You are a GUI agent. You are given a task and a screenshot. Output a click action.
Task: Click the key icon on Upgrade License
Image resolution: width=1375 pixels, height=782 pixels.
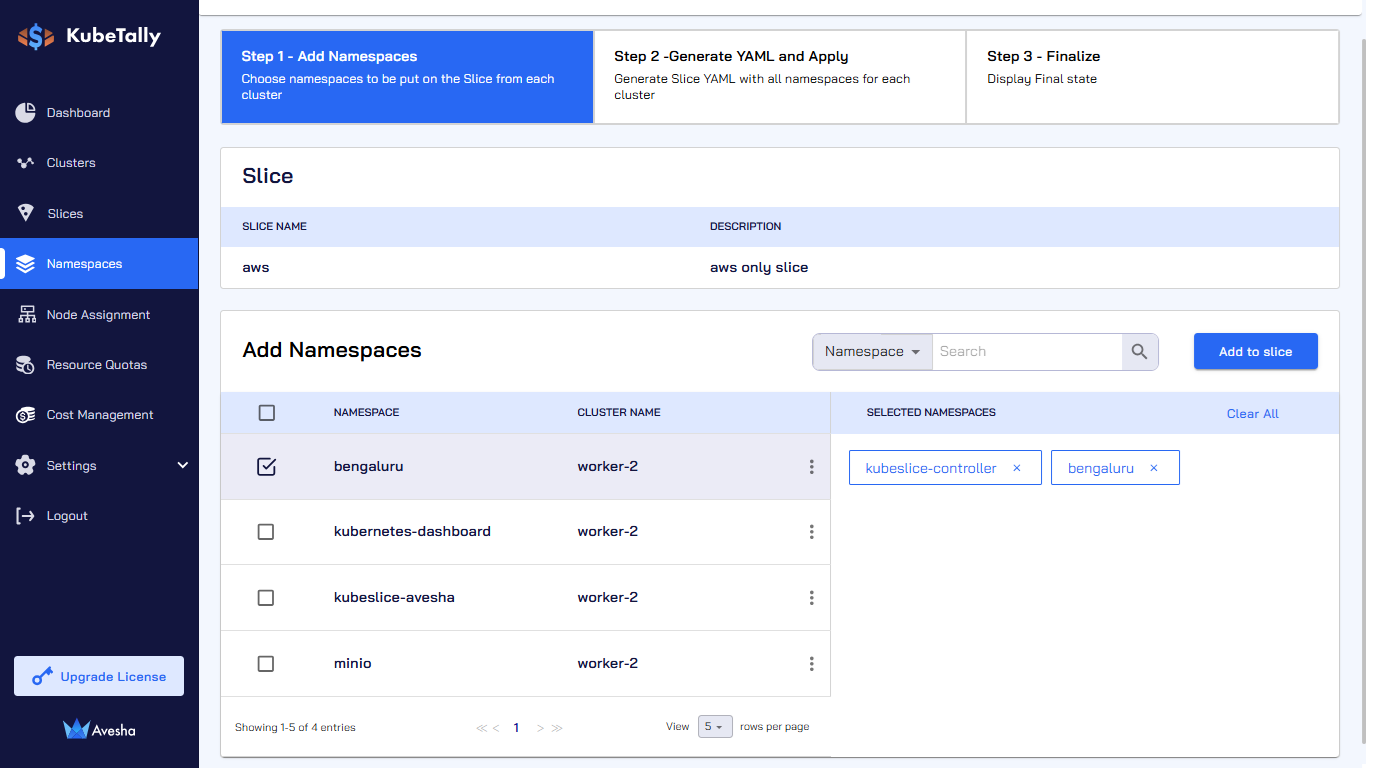(42, 677)
